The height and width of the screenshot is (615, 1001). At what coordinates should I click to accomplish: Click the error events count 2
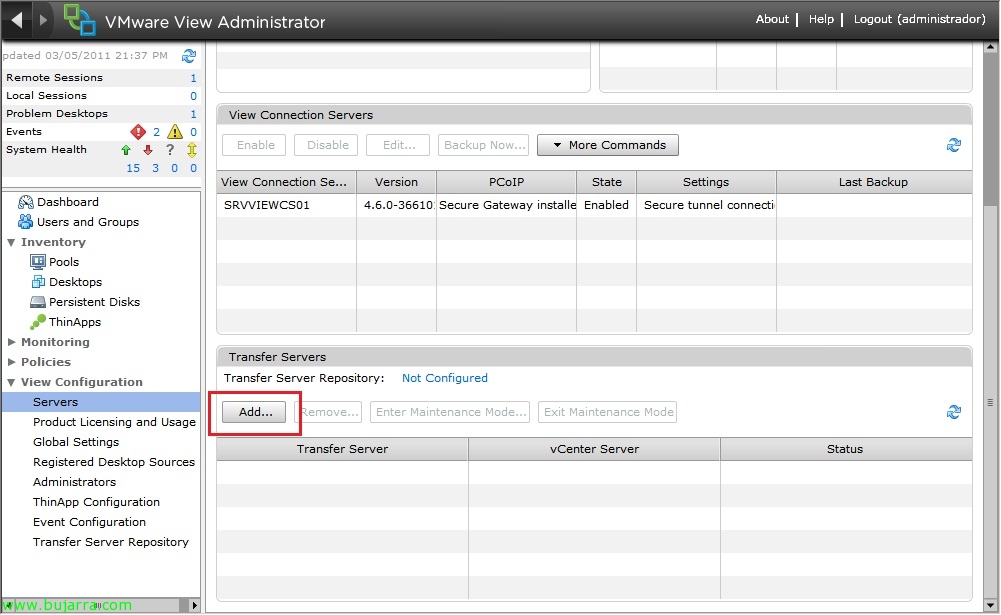tap(156, 132)
